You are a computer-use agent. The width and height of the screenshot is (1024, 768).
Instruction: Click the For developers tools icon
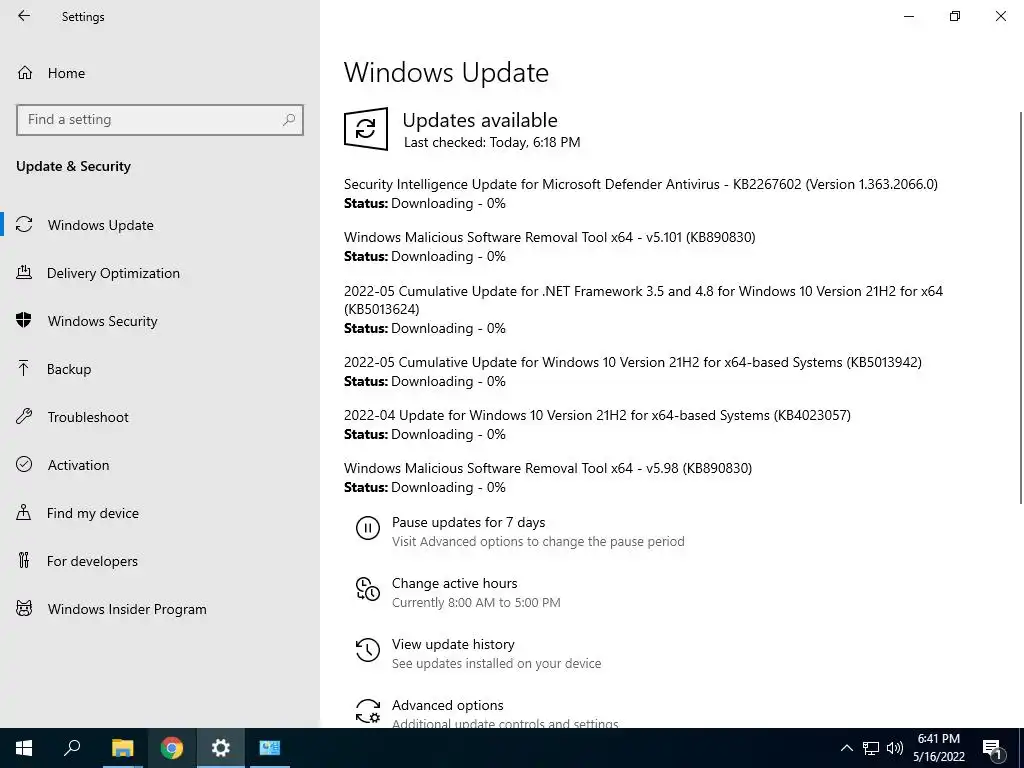24,560
